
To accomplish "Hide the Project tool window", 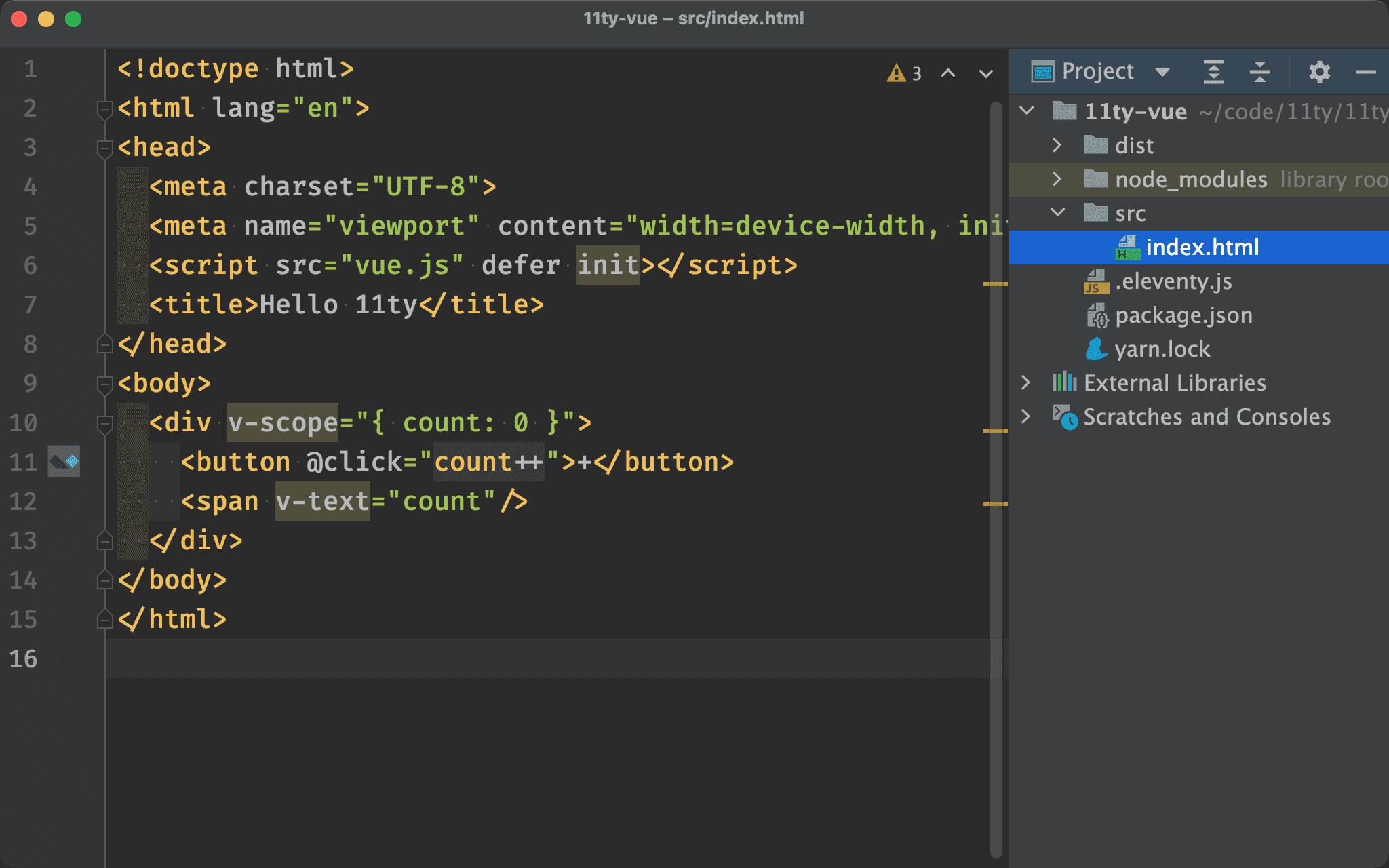I will pos(1365,71).
